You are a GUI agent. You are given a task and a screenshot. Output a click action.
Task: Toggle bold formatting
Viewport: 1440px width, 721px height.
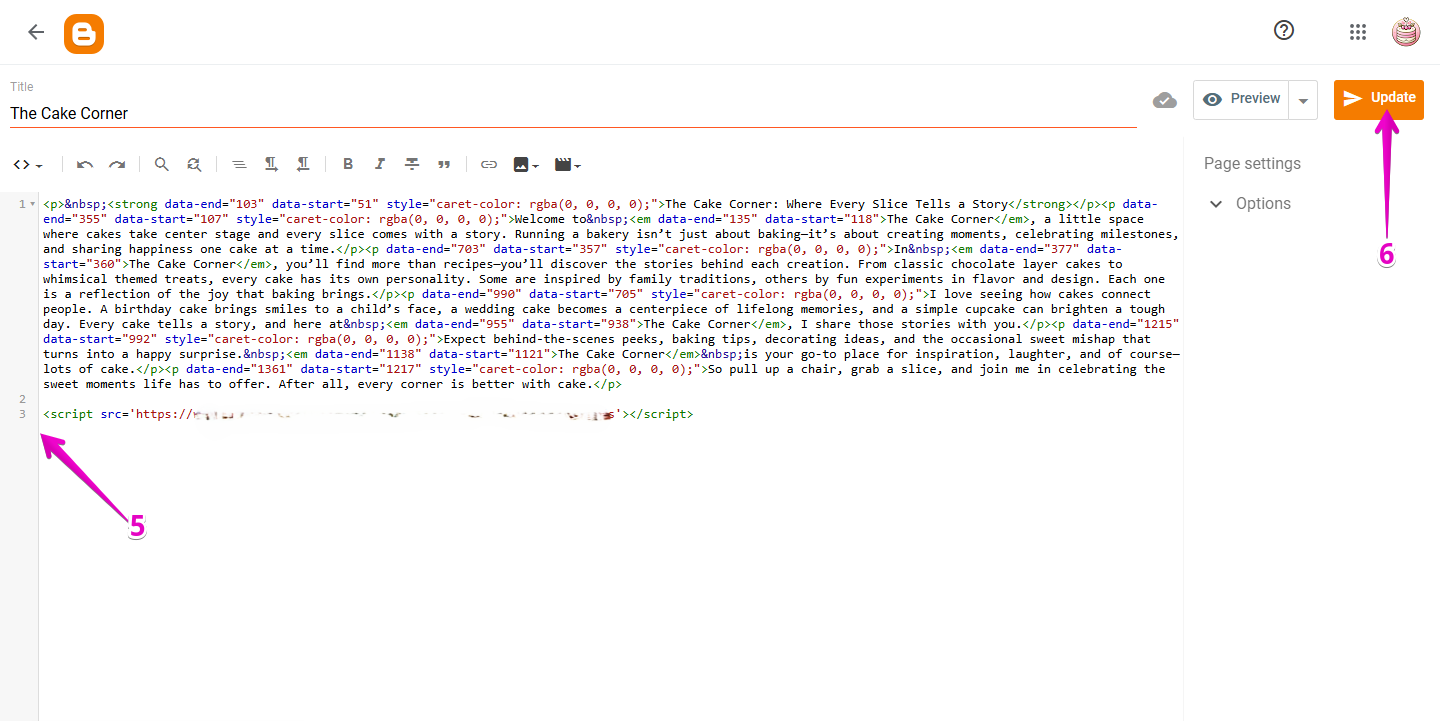point(348,164)
